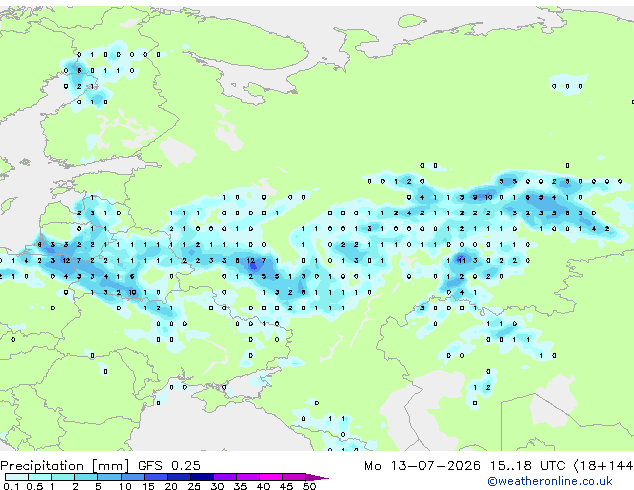The width and height of the screenshot is (634, 490).
Task: Click the '50' legend scale label
Action: click(309, 486)
